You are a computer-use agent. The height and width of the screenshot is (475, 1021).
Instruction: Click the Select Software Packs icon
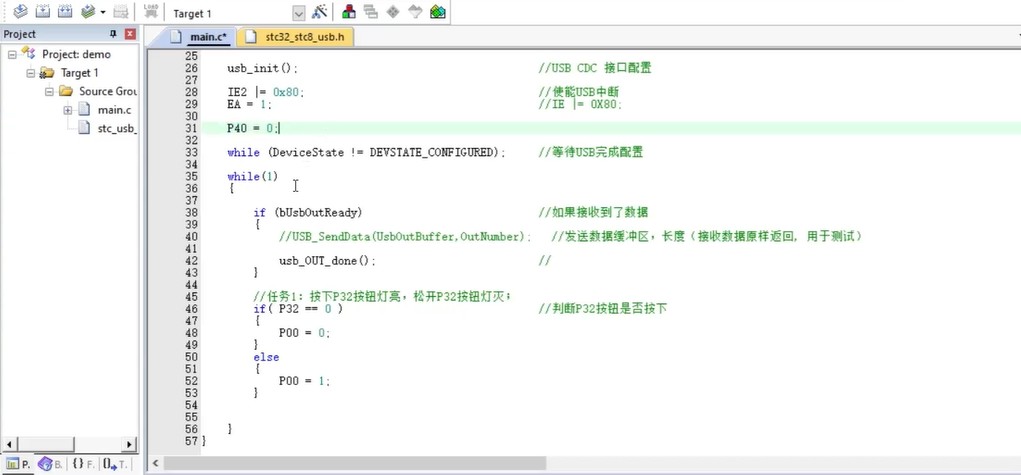pos(415,11)
